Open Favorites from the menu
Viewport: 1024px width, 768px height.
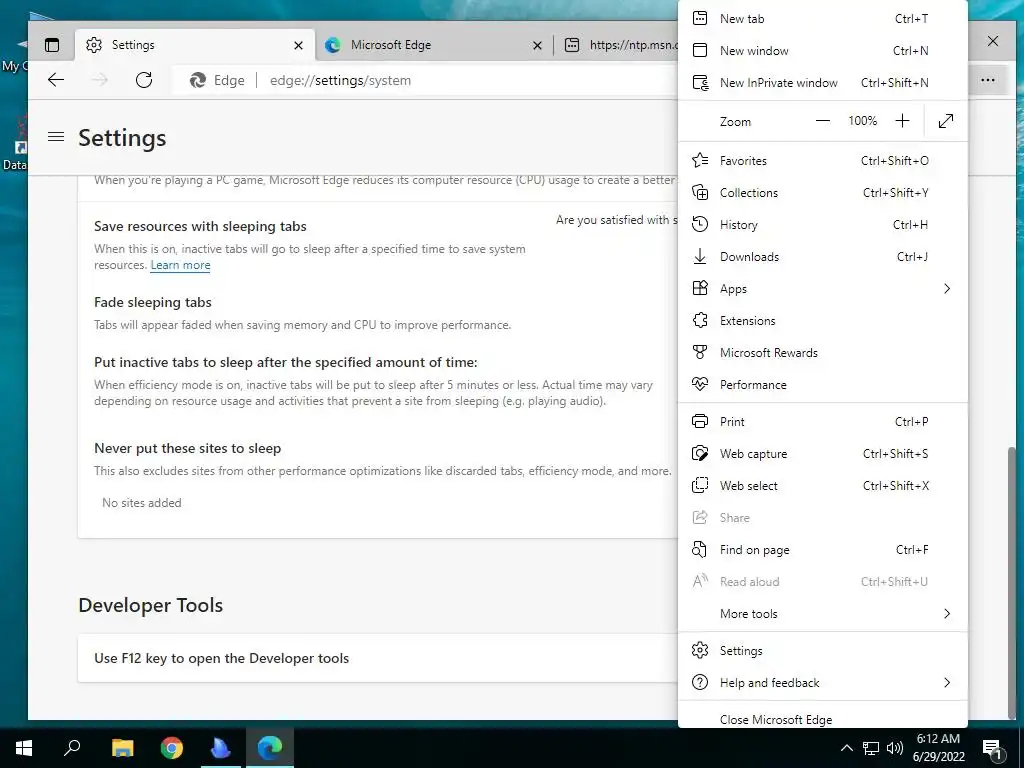pos(823,161)
